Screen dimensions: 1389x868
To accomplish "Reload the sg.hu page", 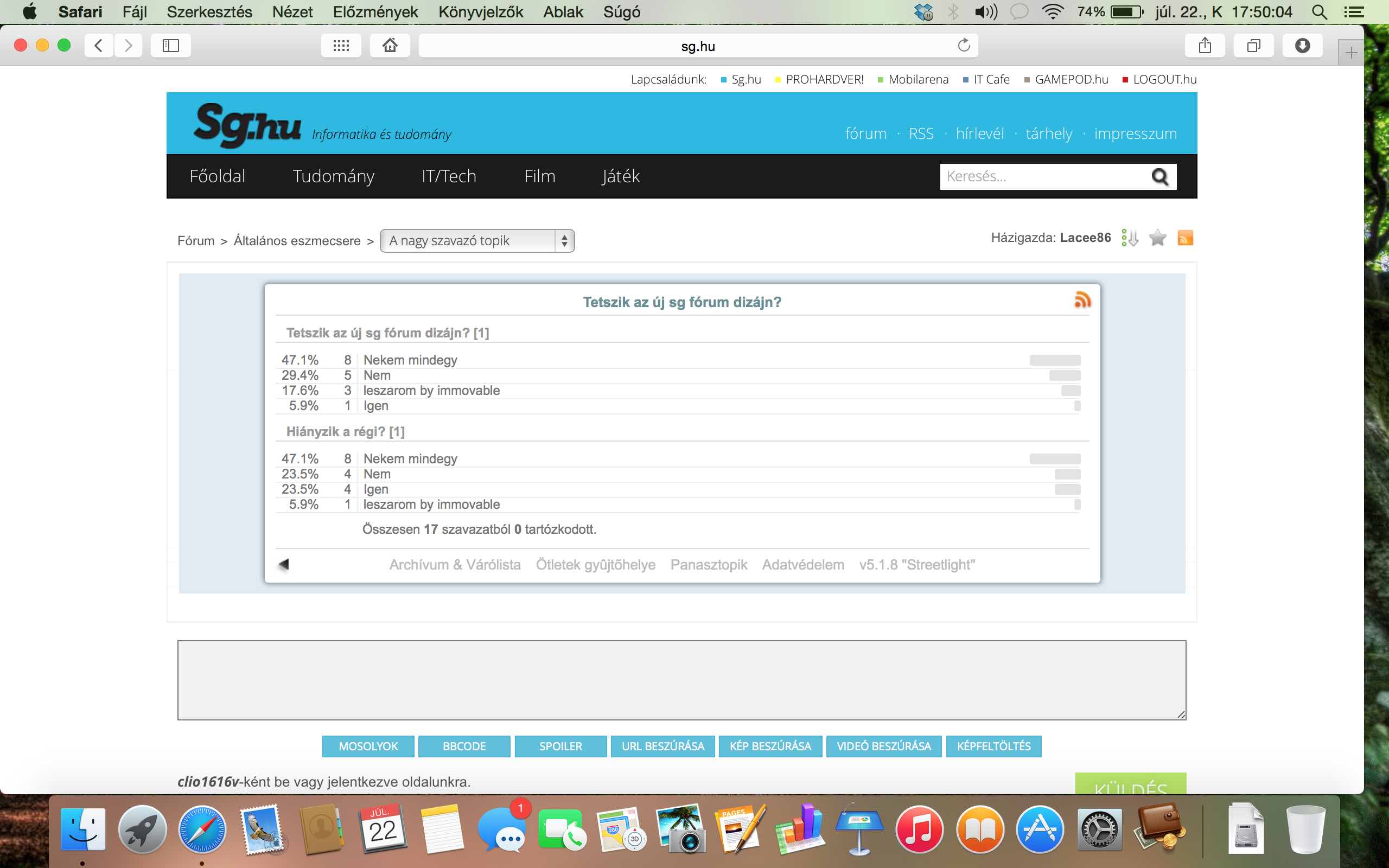I will (x=963, y=46).
